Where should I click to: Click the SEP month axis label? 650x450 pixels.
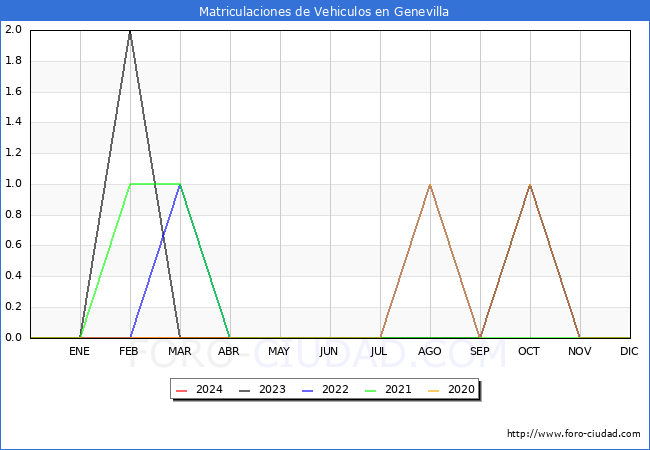[x=480, y=351]
